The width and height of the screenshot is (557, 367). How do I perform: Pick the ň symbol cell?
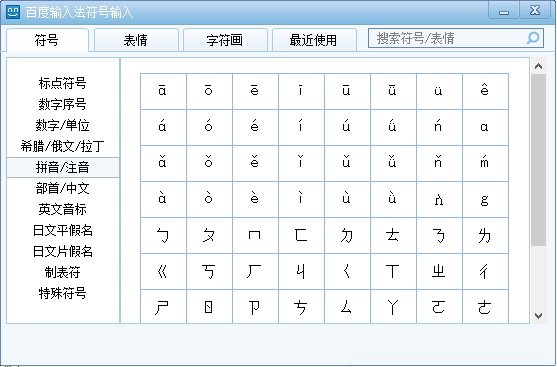click(x=439, y=163)
